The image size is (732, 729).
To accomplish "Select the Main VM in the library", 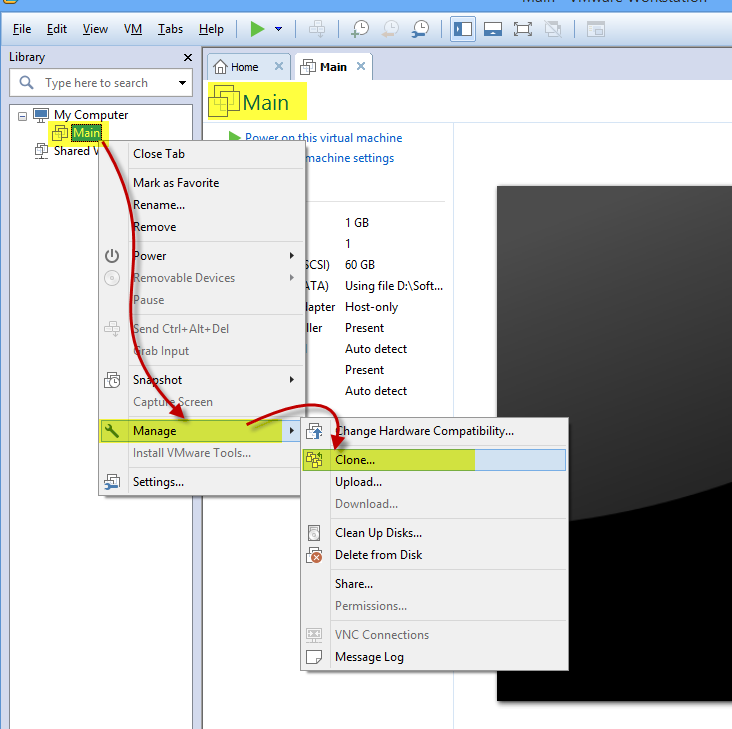I will 86,133.
